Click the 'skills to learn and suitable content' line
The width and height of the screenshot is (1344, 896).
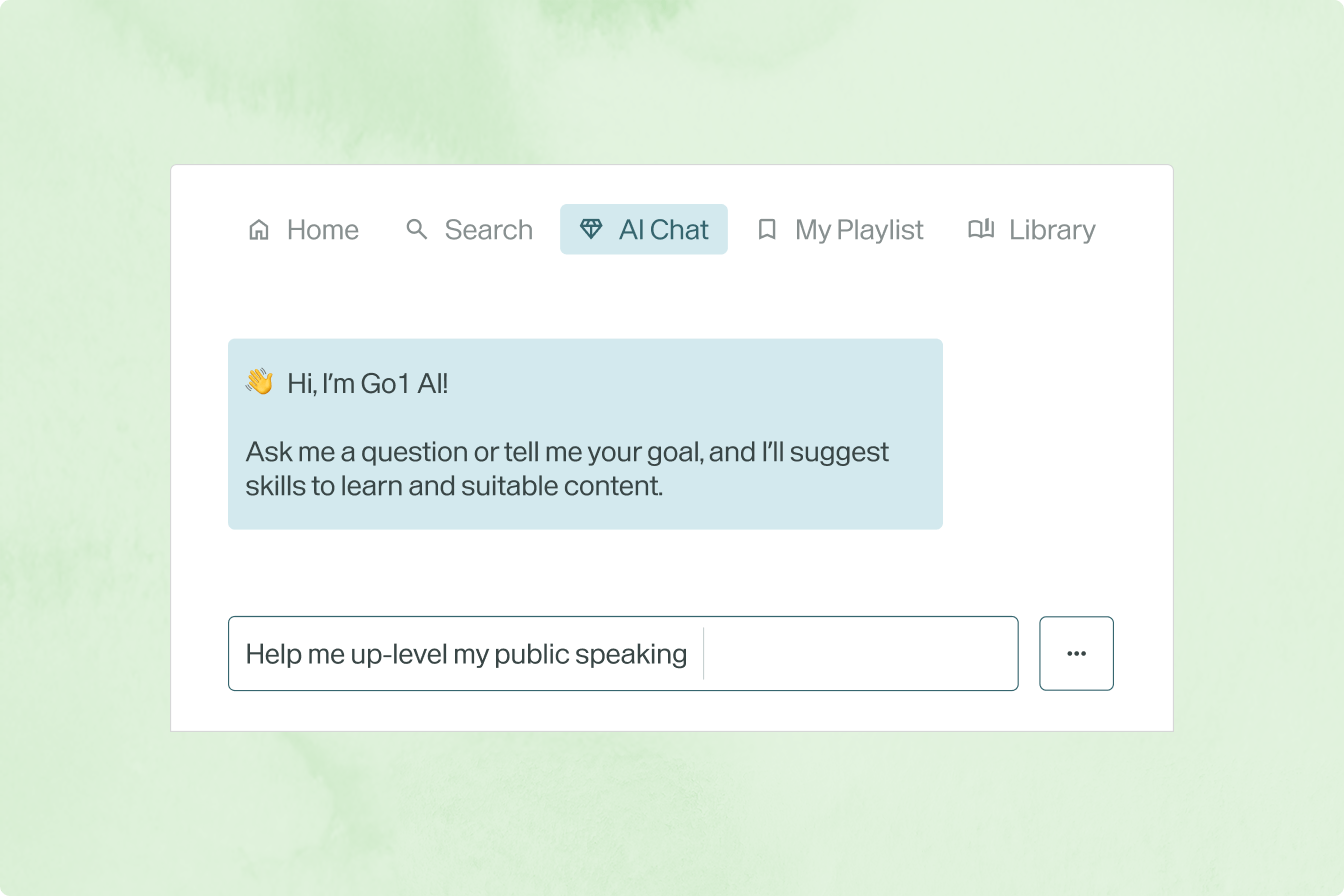[454, 487]
